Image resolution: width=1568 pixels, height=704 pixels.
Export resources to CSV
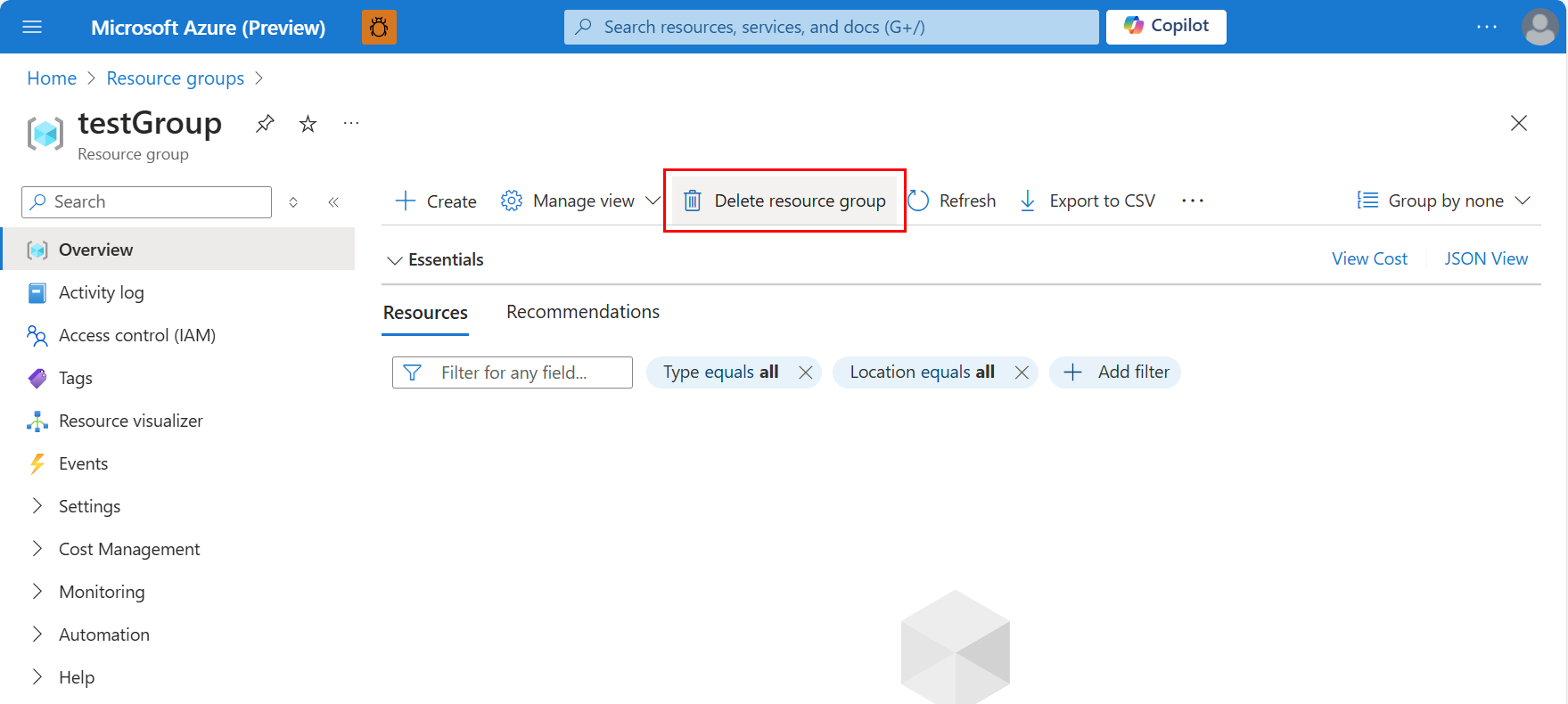pos(1088,201)
